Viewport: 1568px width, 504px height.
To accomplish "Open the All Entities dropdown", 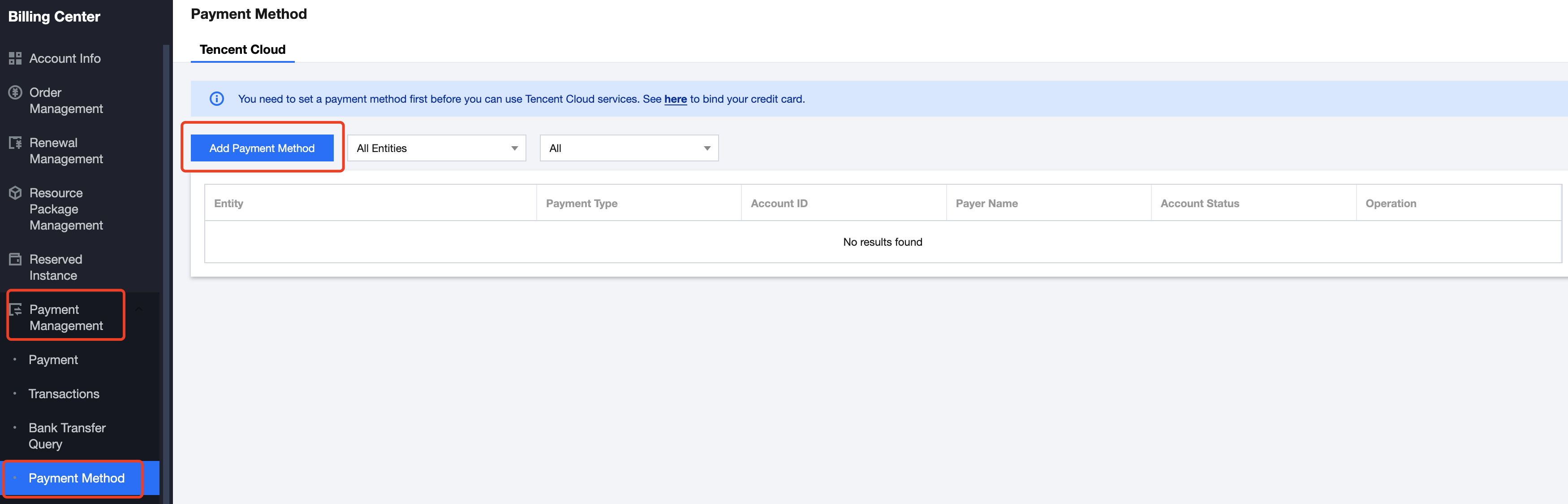I will [x=436, y=148].
